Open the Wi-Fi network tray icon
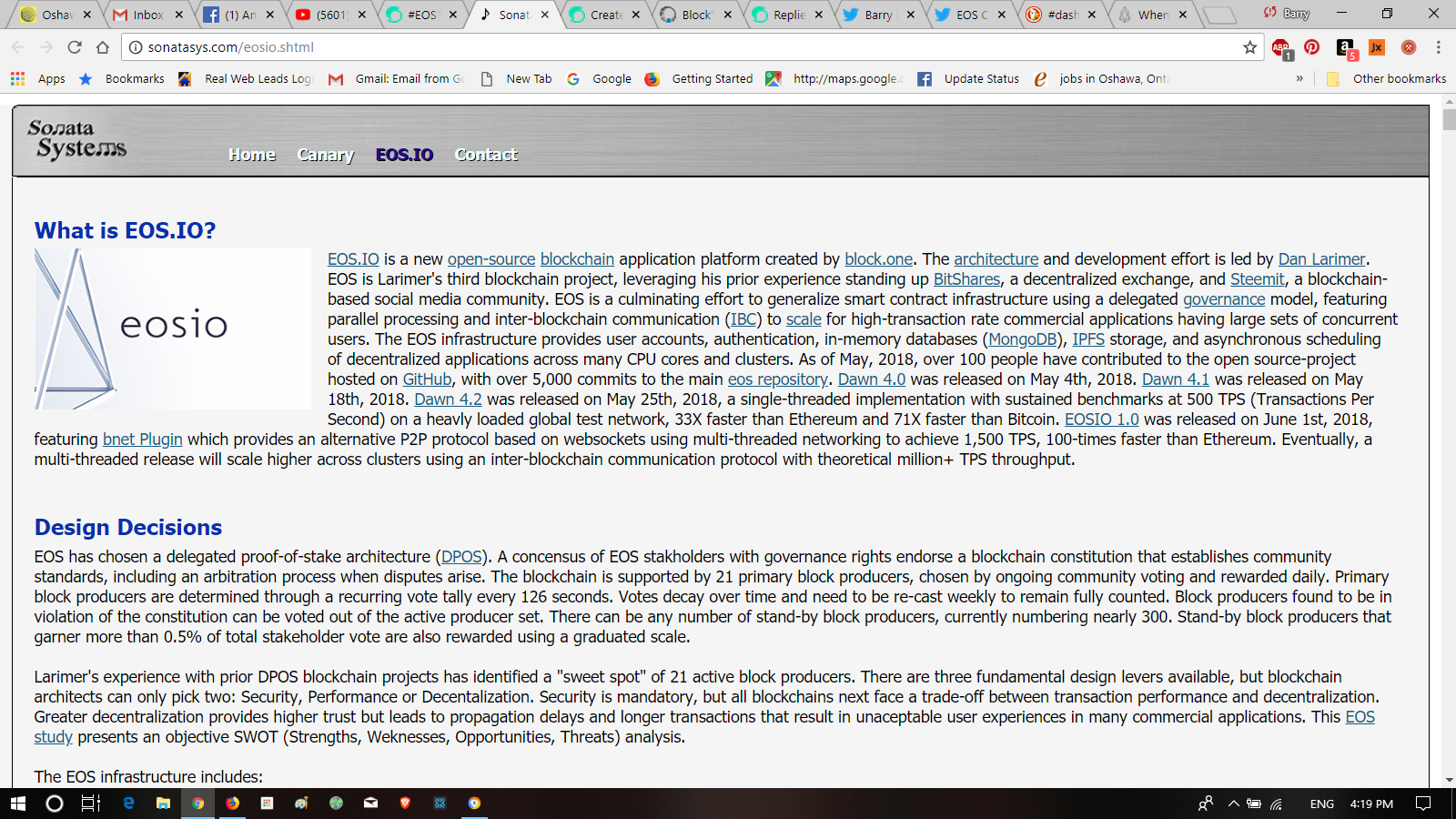The width and height of the screenshot is (1456, 819). (1277, 804)
